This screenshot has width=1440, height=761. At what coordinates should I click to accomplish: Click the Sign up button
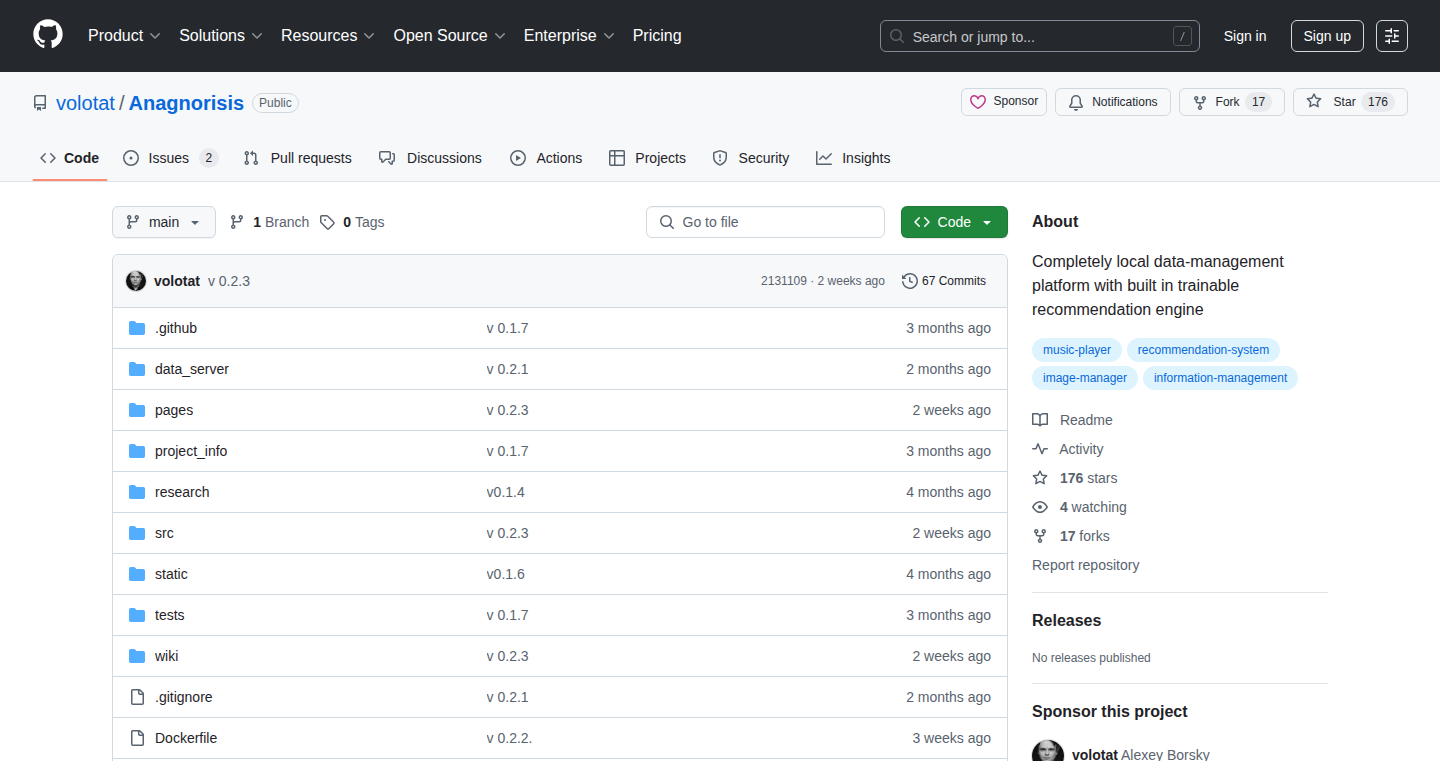[x=1327, y=36]
